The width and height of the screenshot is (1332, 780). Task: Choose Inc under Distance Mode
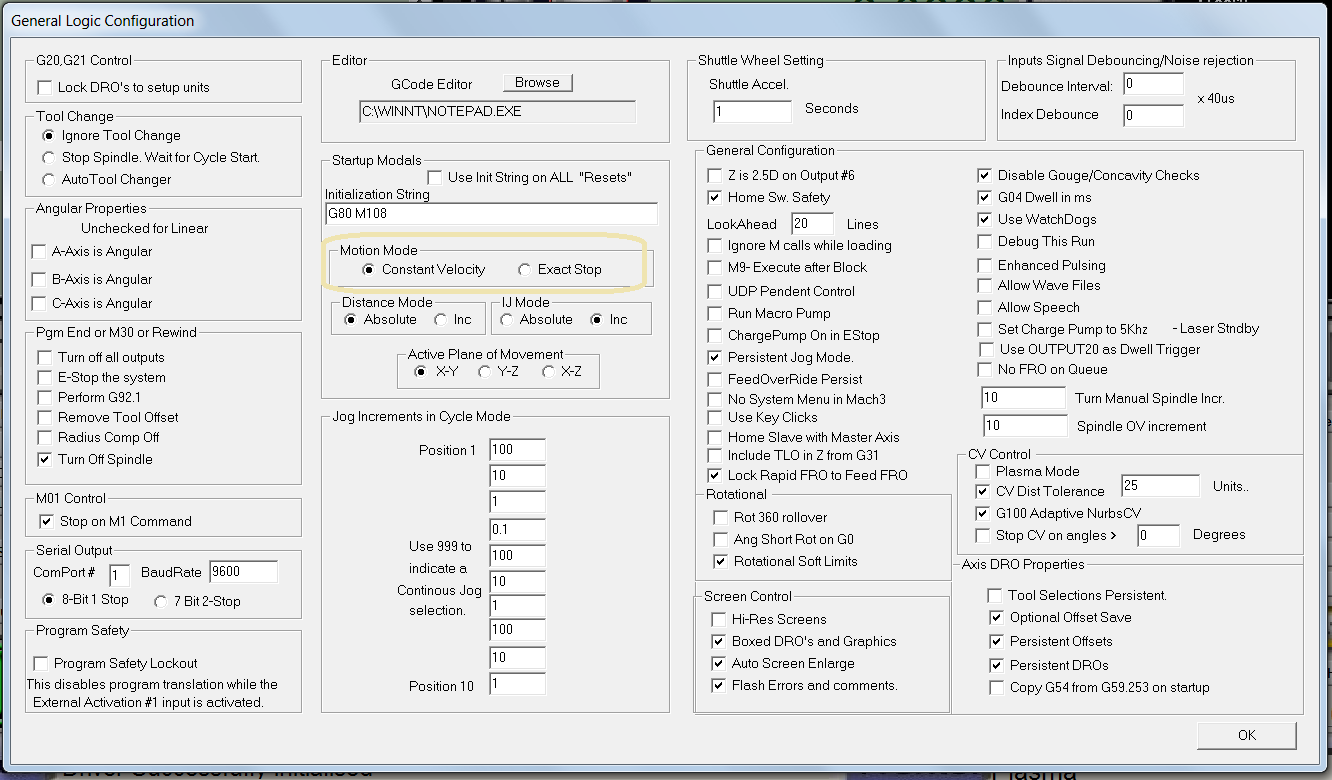[x=440, y=319]
